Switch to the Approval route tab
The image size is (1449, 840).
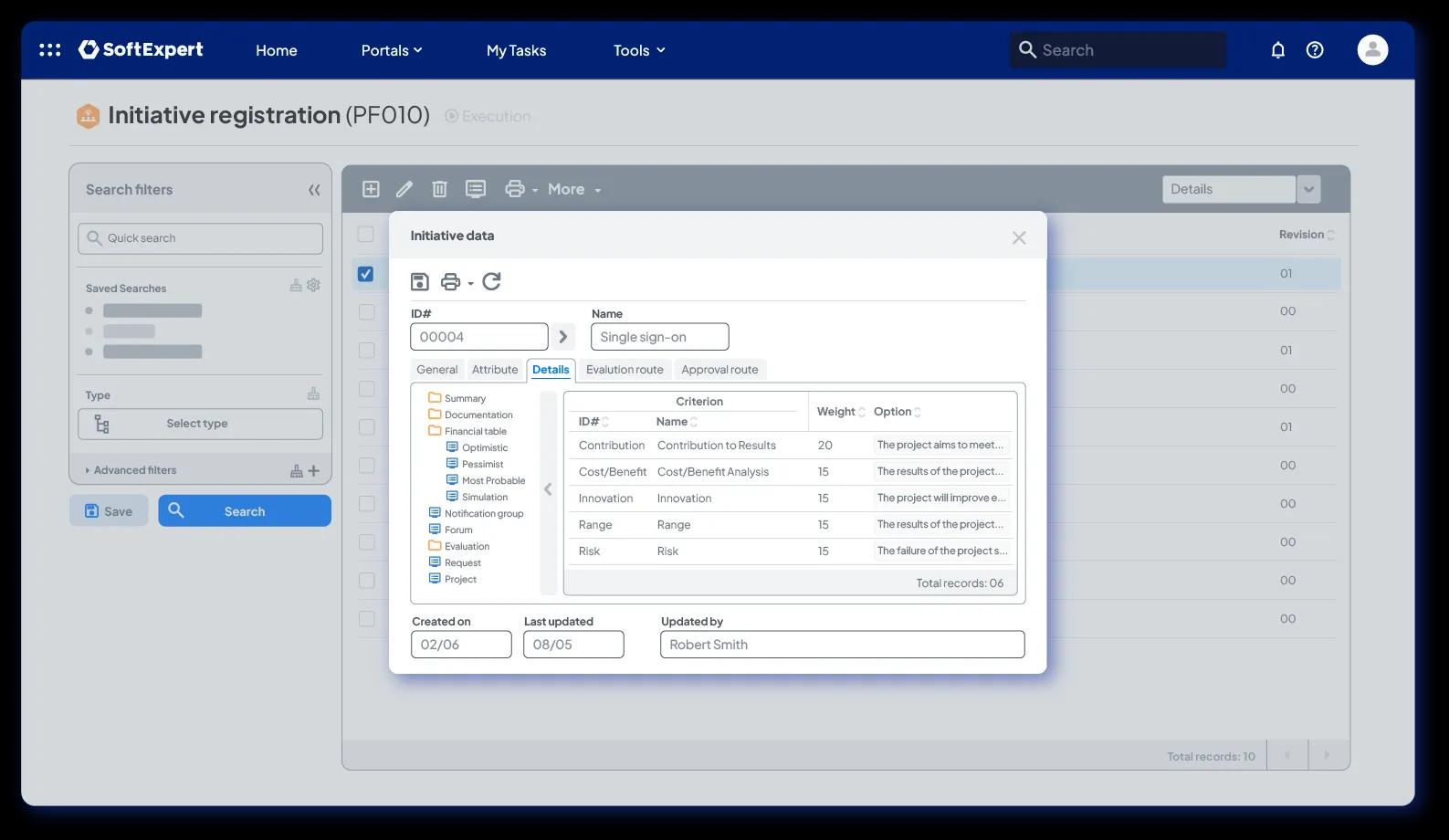(x=719, y=370)
